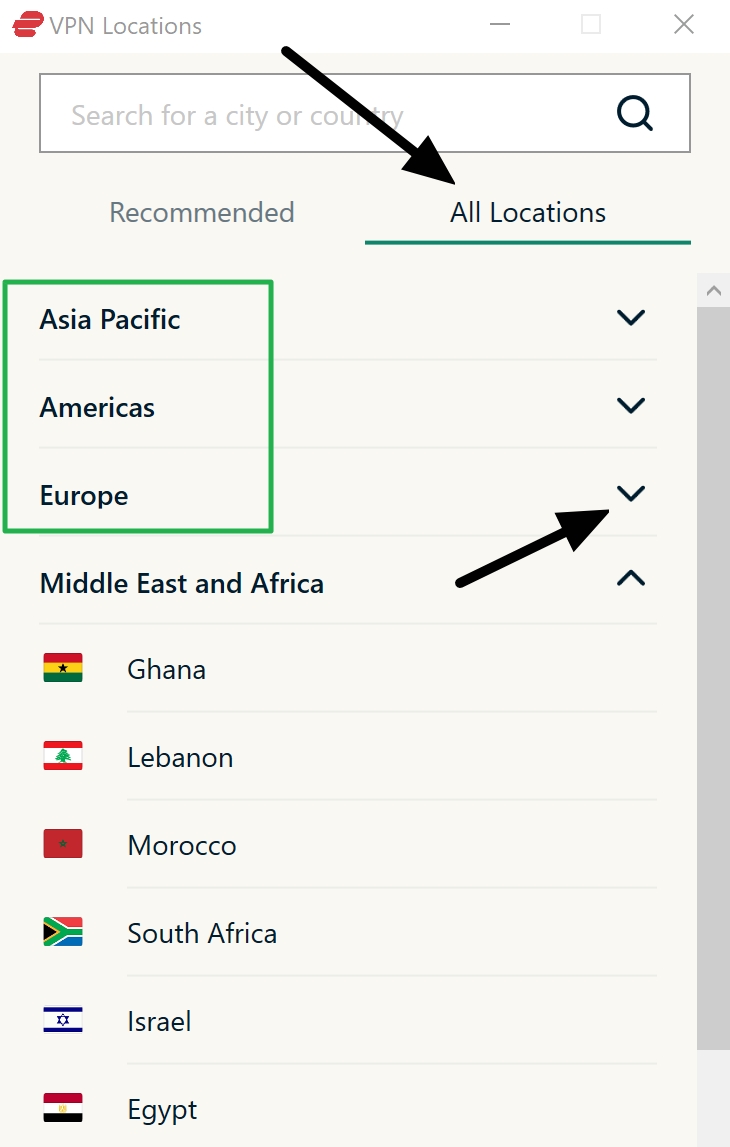Switch to the Recommended tab
This screenshot has height=1147, width=730.
tap(202, 212)
